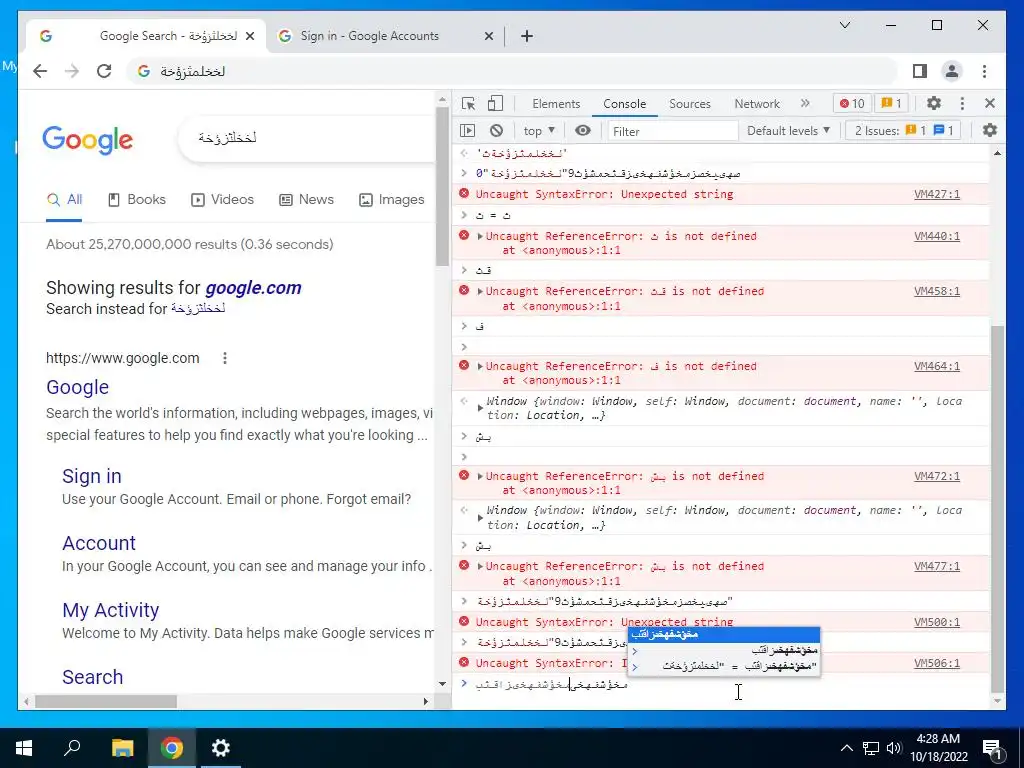The width and height of the screenshot is (1024, 768).
Task: Reload the page
Action: (x=104, y=71)
